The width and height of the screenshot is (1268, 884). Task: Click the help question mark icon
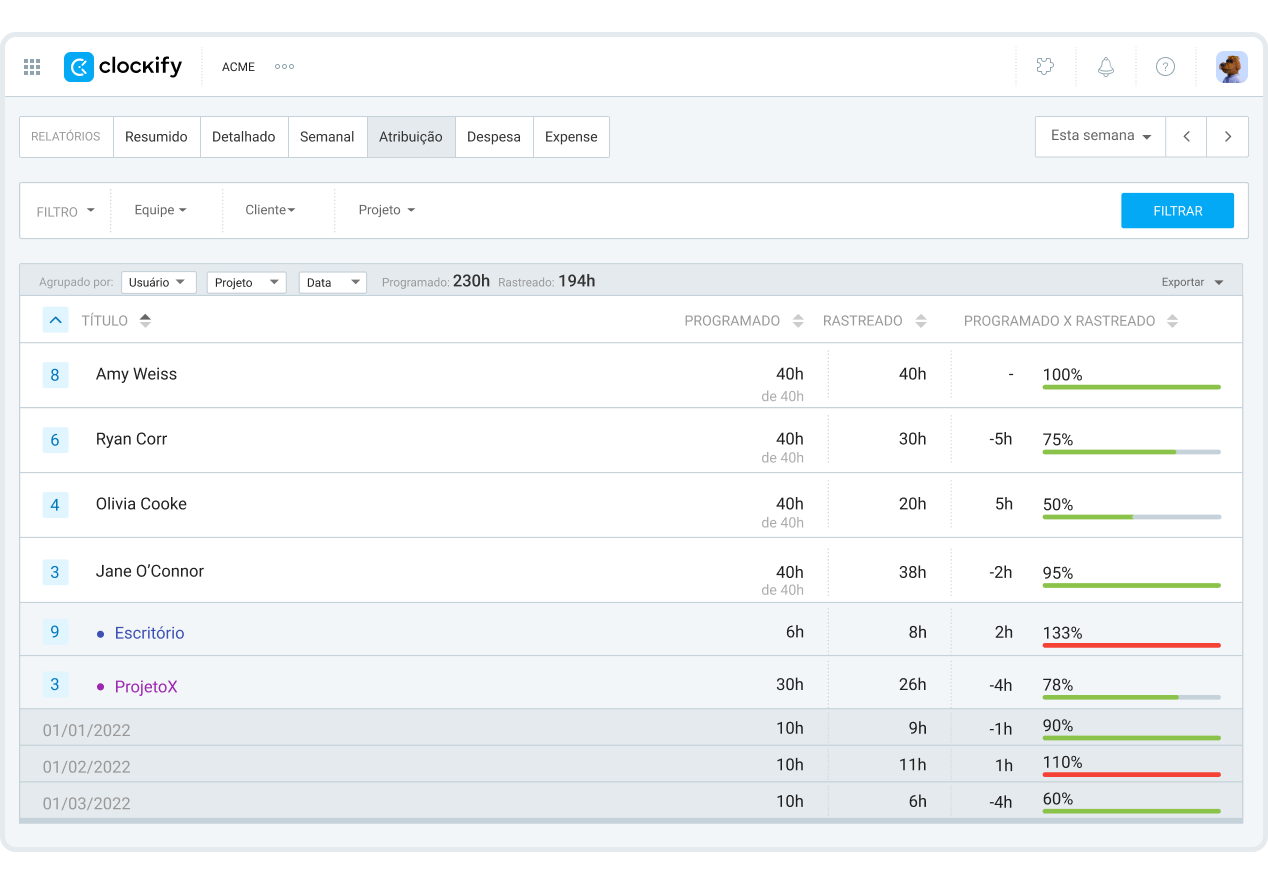[1165, 67]
